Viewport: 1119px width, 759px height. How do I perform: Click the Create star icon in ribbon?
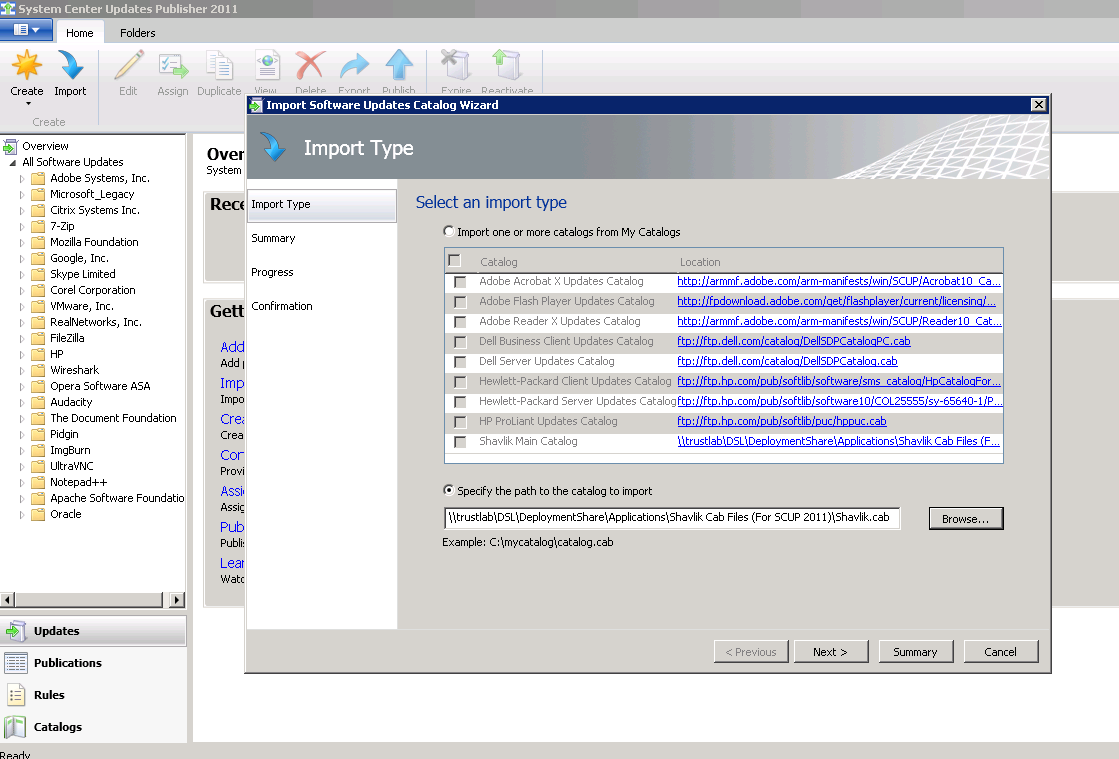click(26, 66)
